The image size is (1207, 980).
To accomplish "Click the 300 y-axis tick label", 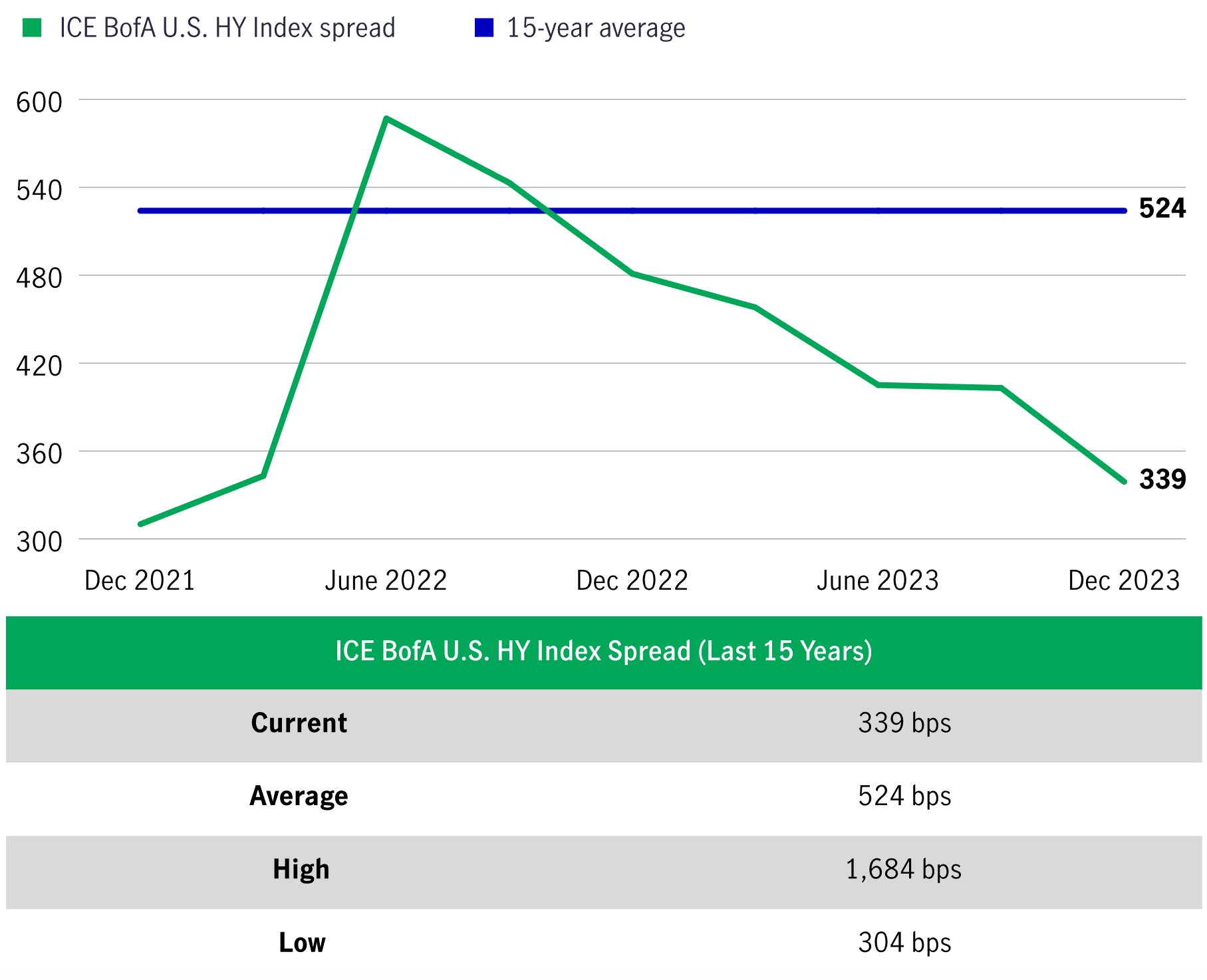I will point(39,542).
